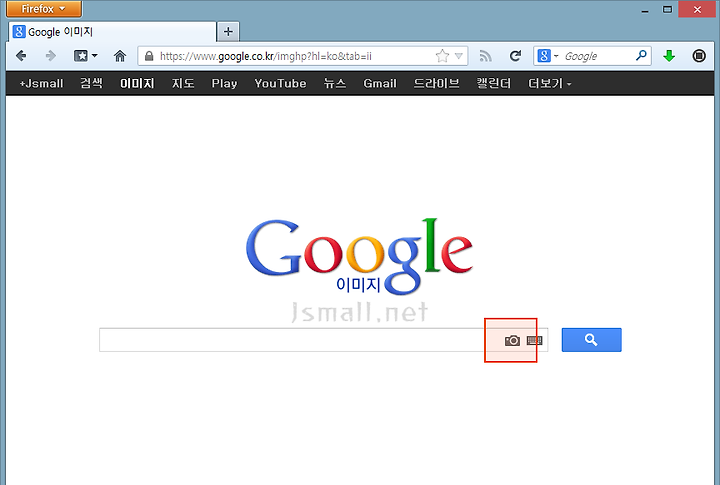
Task: Open 검색 in the Google bar
Action: [91, 83]
